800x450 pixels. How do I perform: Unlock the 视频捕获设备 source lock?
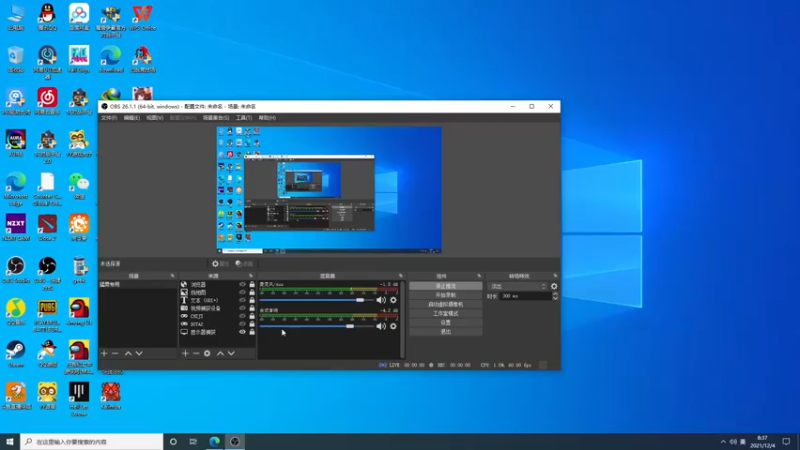(252, 308)
